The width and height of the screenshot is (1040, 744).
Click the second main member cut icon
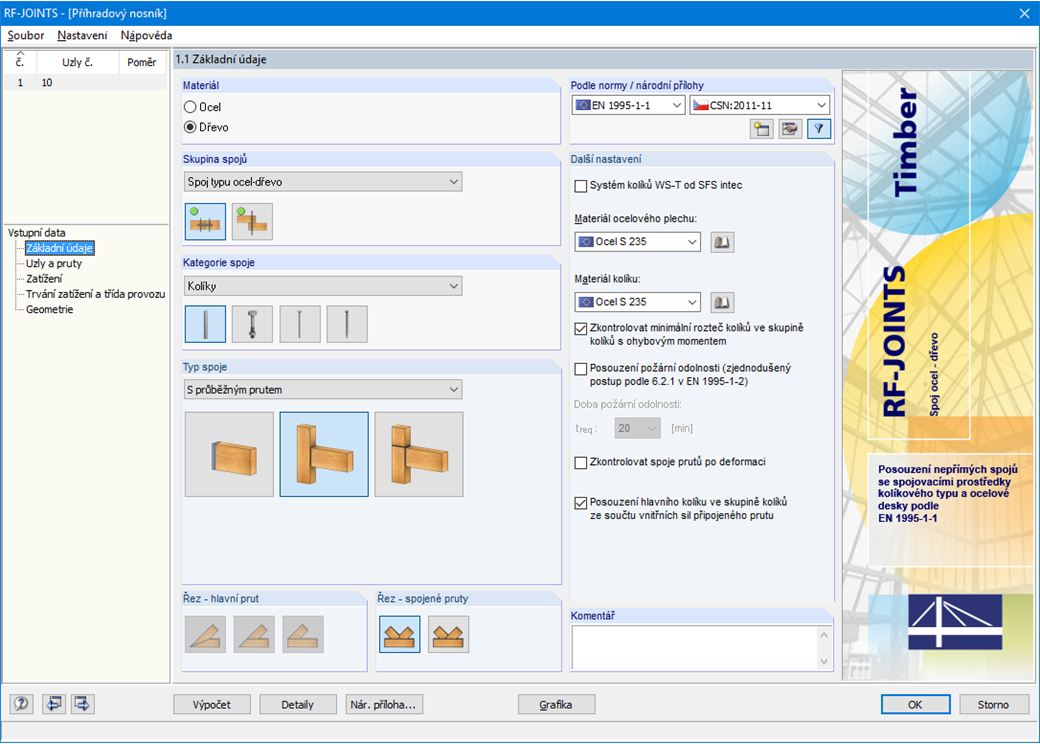point(254,634)
